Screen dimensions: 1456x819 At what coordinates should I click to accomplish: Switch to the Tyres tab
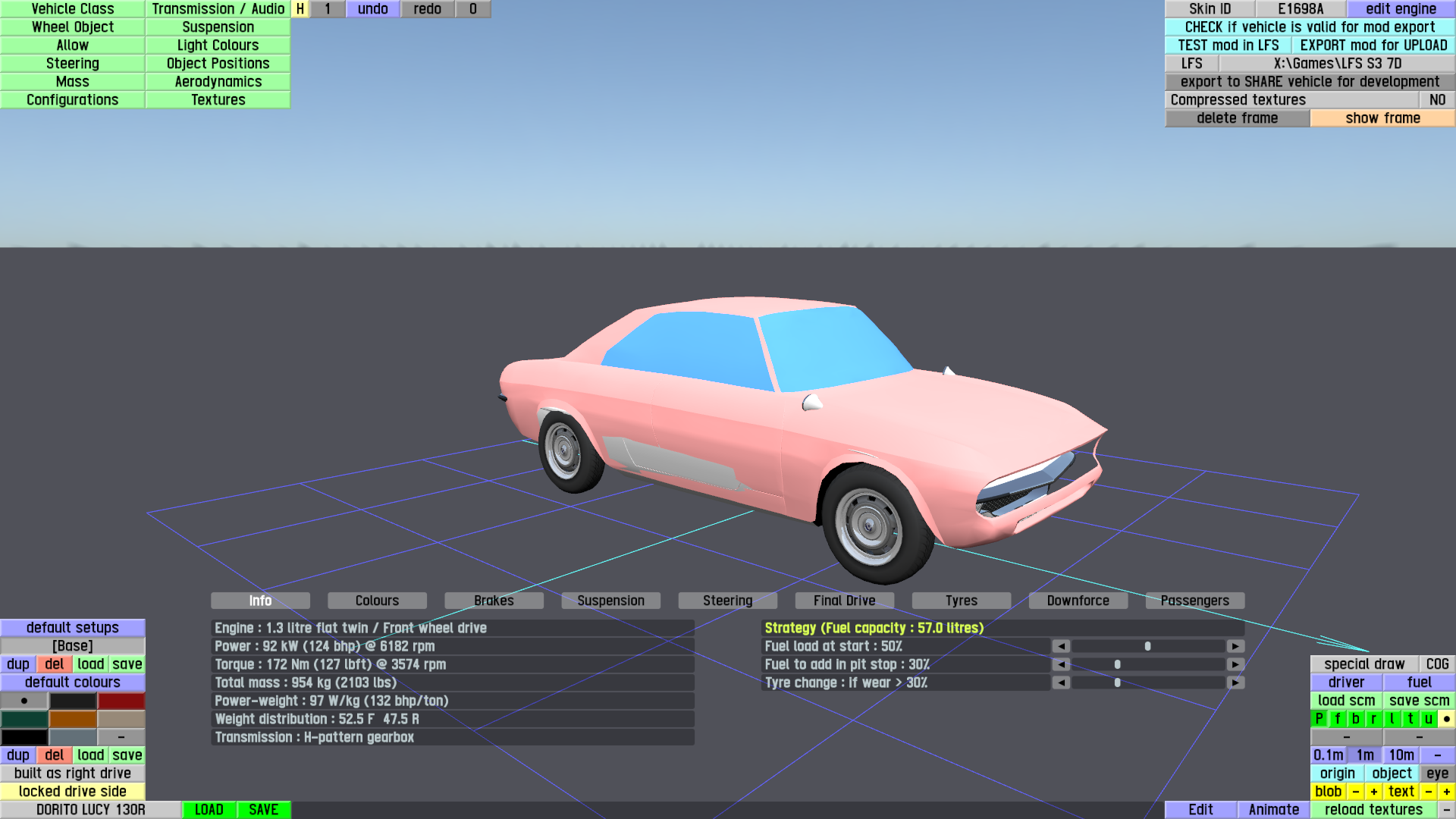point(961,601)
